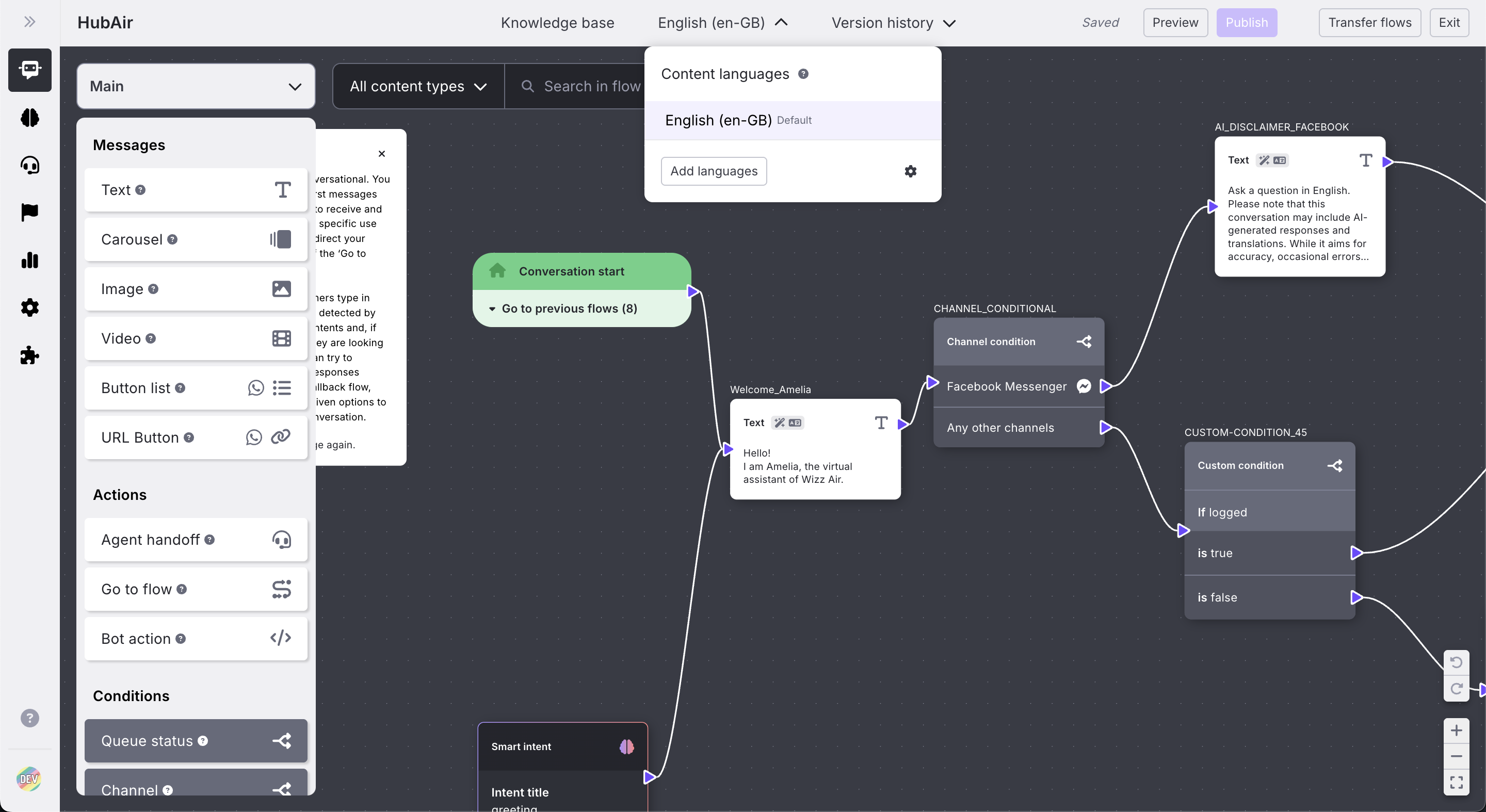Click the fit-to-screen canvas icon
1486x812 pixels.
[x=1456, y=782]
